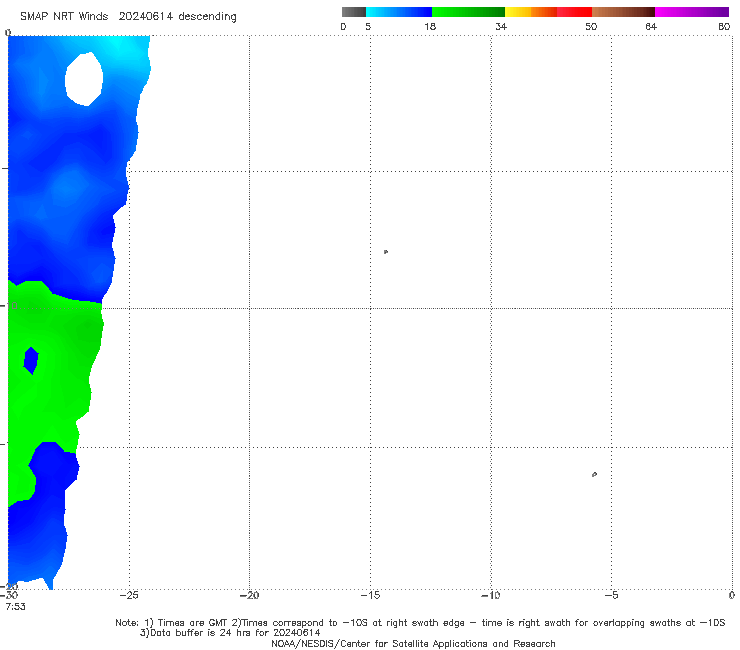Click the 'Data buffer is 24 hrs' note
The width and height of the screenshot is (740, 650).
tap(230, 633)
